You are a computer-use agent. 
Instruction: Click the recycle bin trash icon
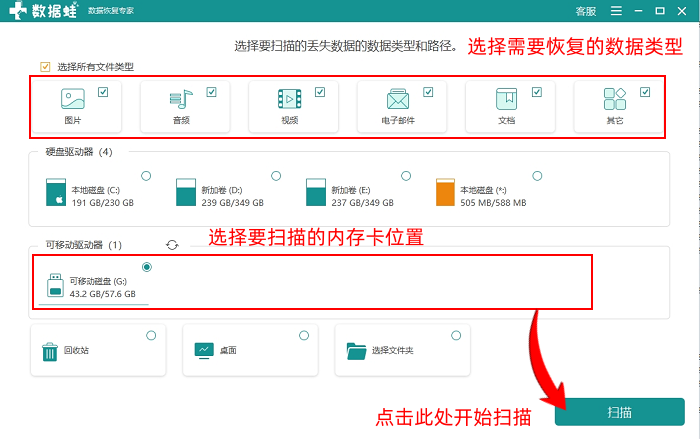(50, 351)
